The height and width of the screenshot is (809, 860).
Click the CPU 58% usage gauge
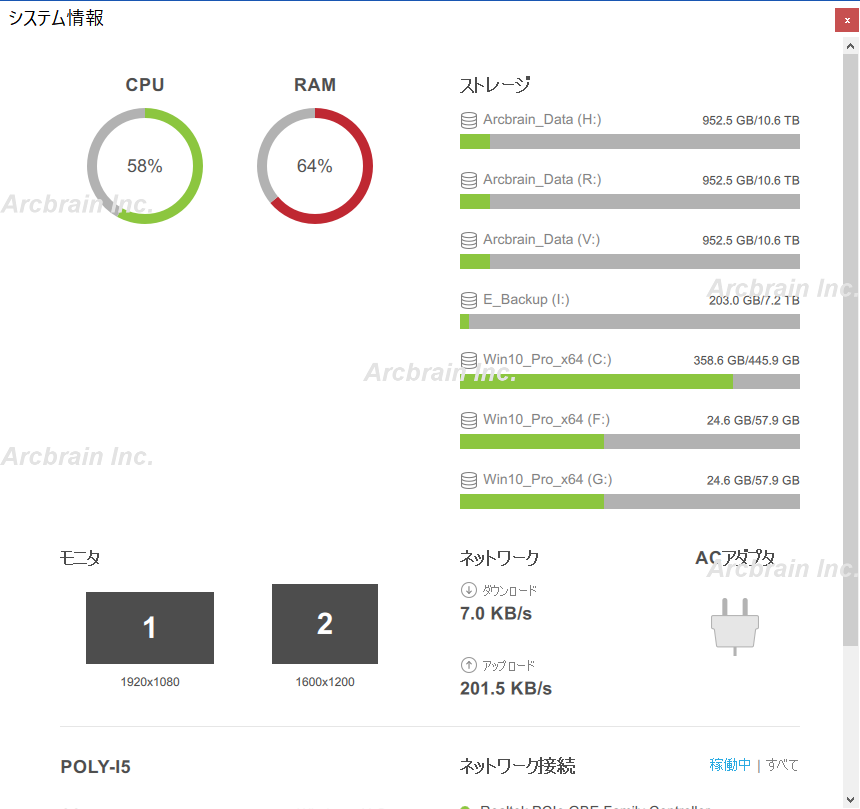pyautogui.click(x=145, y=166)
